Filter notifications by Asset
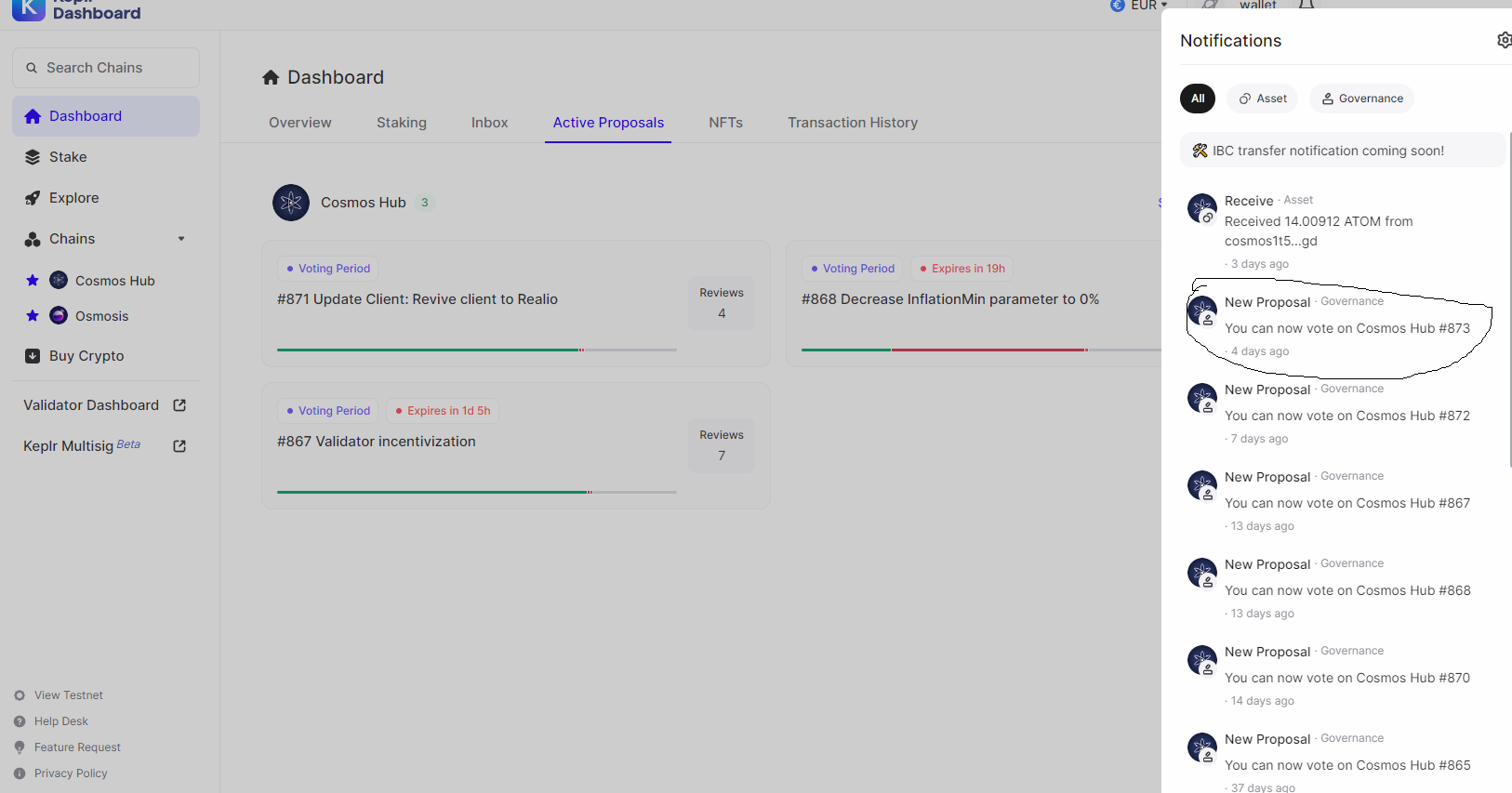The height and width of the screenshot is (793, 1512). click(x=1263, y=99)
